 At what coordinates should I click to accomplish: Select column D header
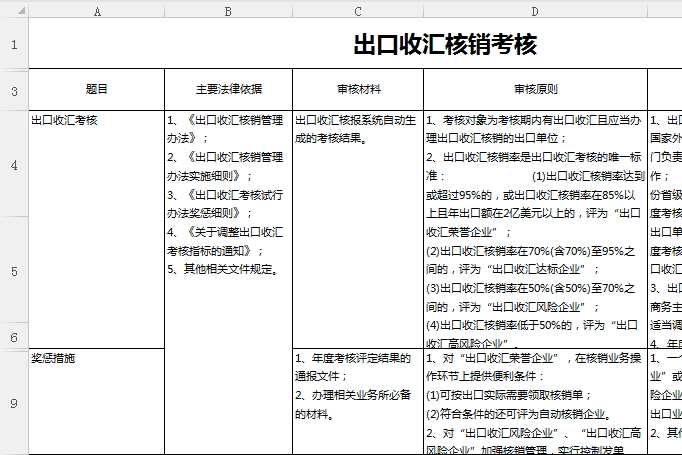(535, 11)
